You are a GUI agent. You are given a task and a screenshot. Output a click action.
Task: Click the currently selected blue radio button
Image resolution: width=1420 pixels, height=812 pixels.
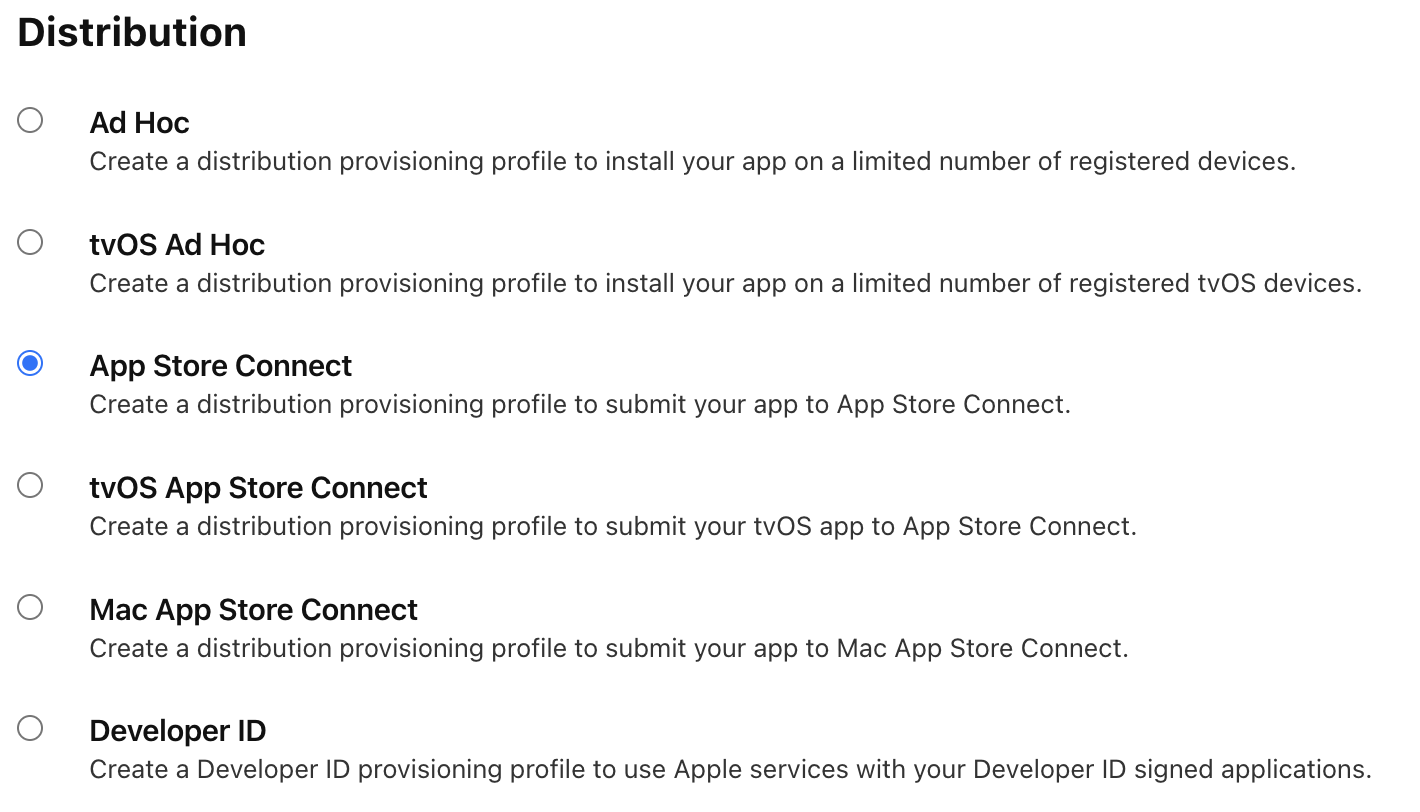30,364
